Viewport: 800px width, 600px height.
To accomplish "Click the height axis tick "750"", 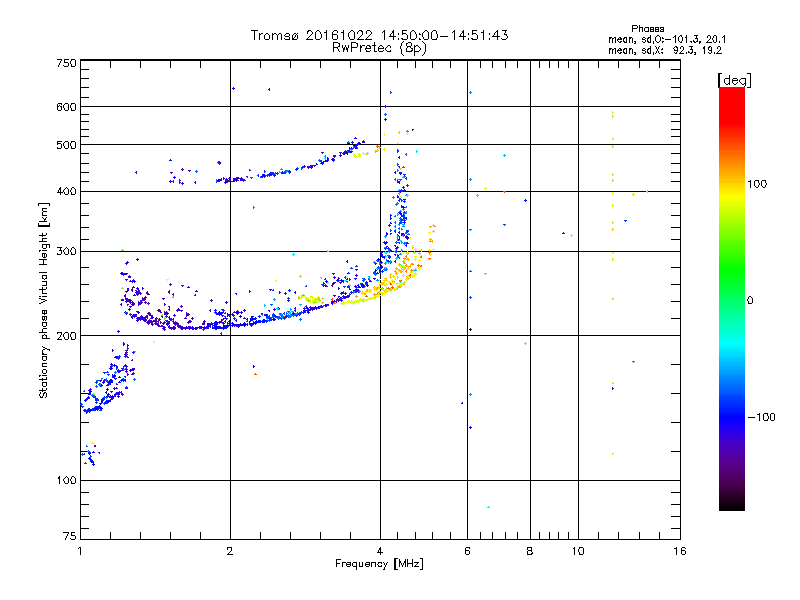I will pyautogui.click(x=66, y=63).
